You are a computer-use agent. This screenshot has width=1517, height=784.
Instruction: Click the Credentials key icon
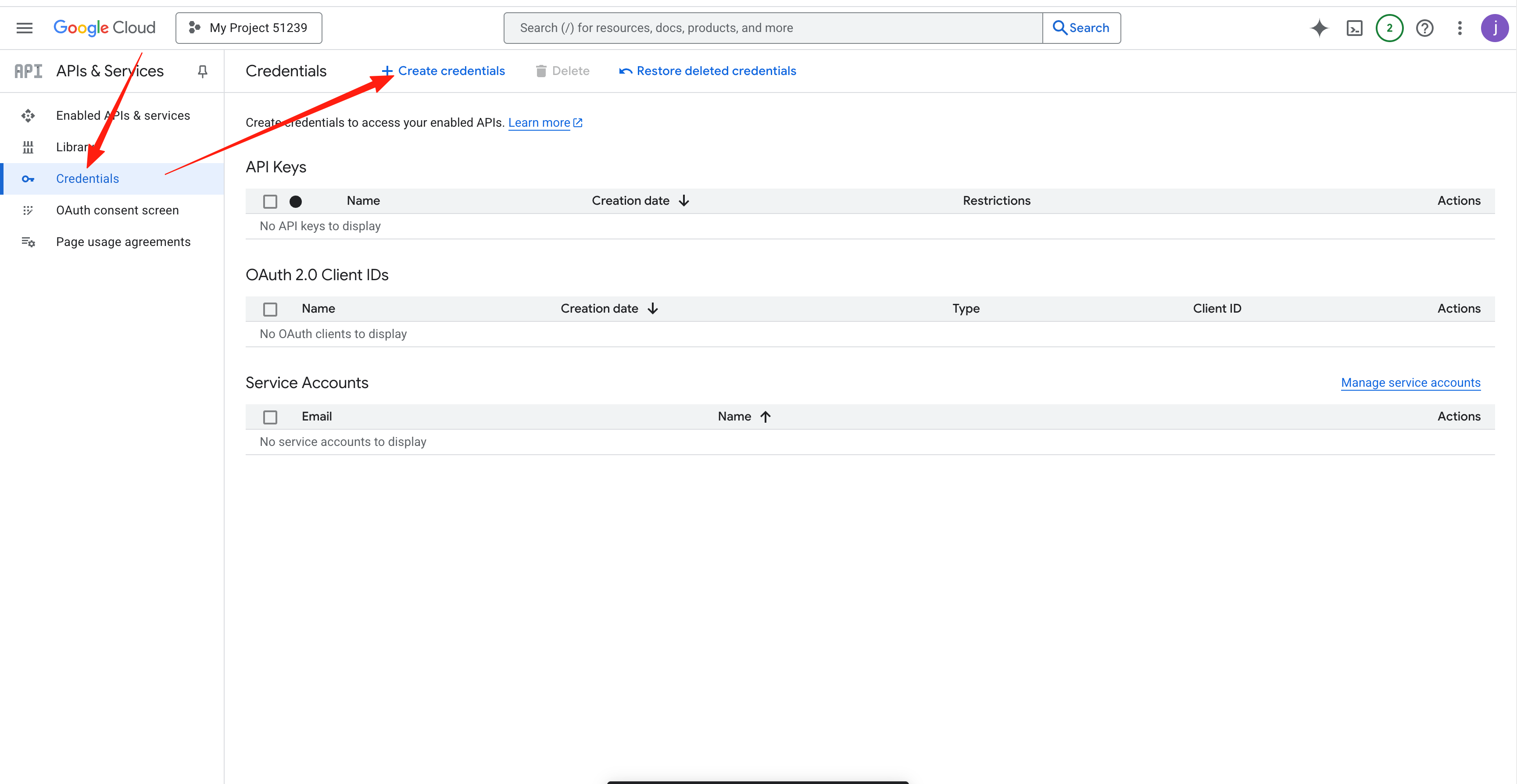point(28,179)
